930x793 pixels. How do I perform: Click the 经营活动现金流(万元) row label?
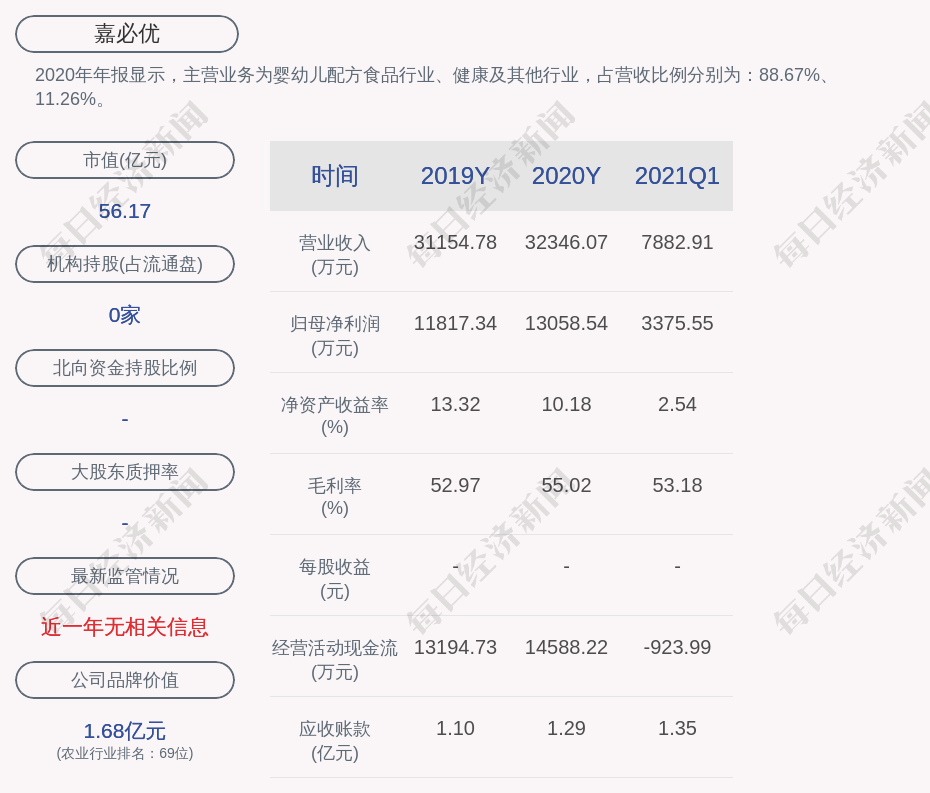click(x=335, y=660)
